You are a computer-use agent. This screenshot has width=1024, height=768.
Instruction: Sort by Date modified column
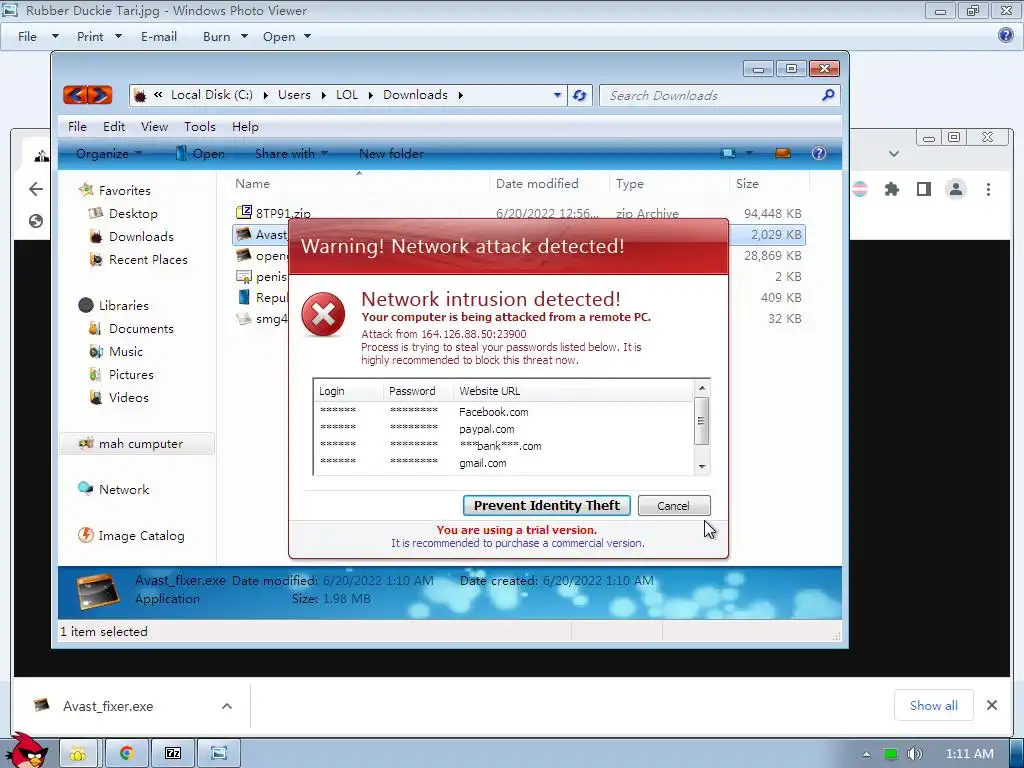pos(549,184)
